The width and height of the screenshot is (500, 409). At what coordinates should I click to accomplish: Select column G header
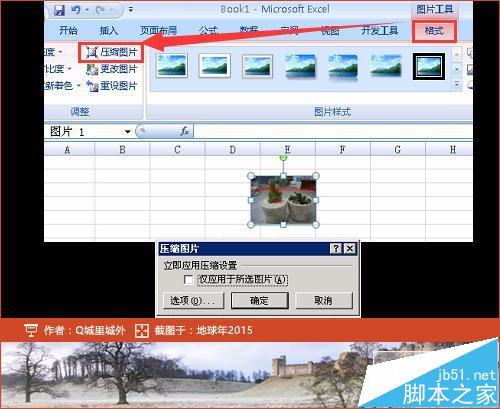point(398,150)
